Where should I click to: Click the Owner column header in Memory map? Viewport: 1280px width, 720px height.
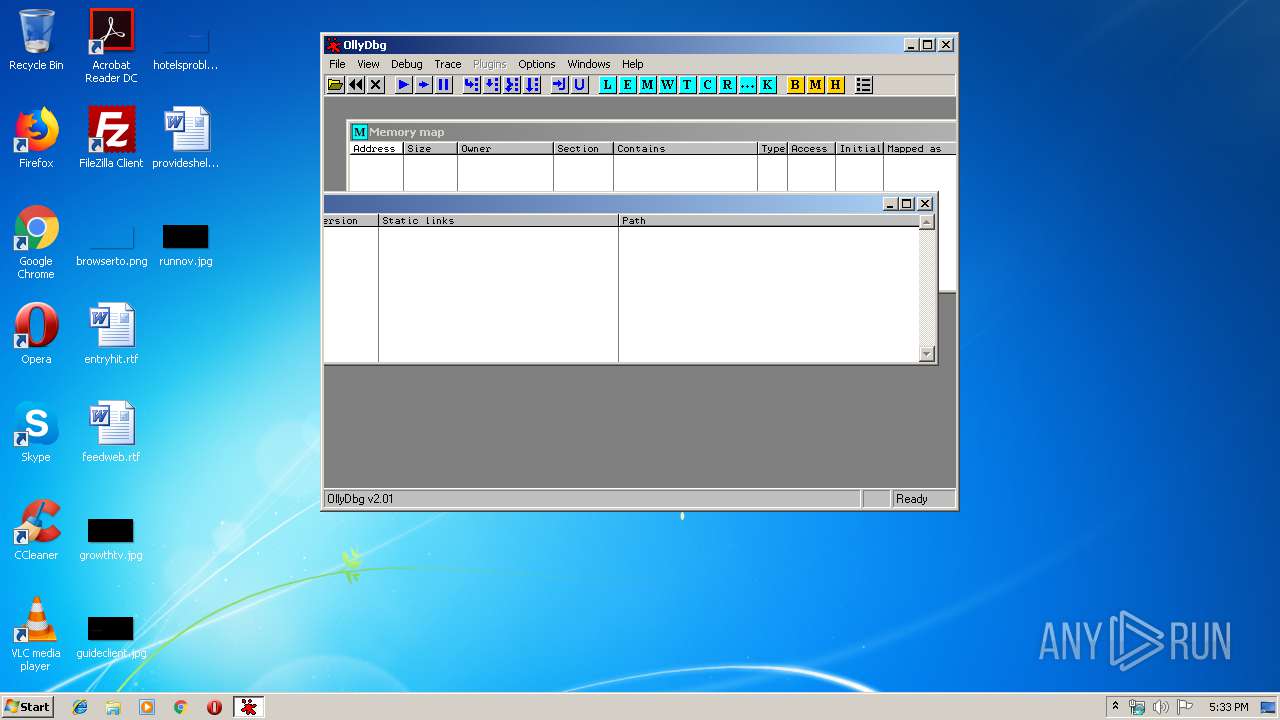505,148
